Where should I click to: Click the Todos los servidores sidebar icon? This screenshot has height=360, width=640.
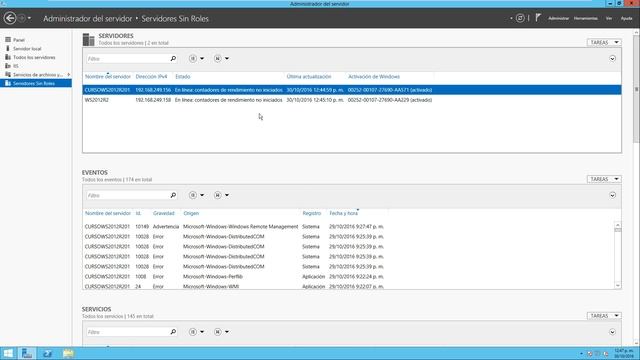pos(8,57)
